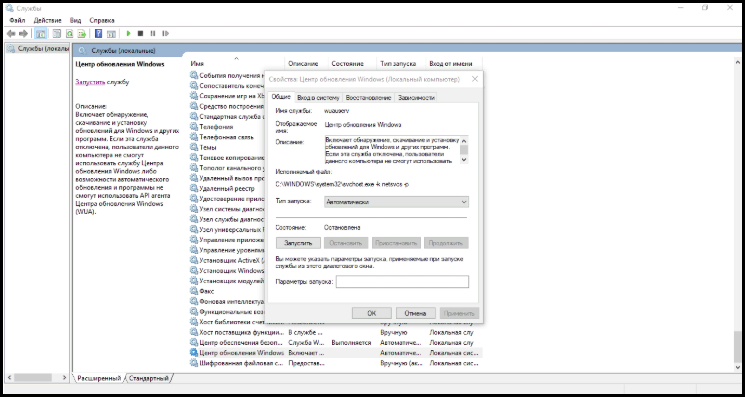Click the export list toolbar icon
Screen dimensions: 745x397
click(82, 34)
